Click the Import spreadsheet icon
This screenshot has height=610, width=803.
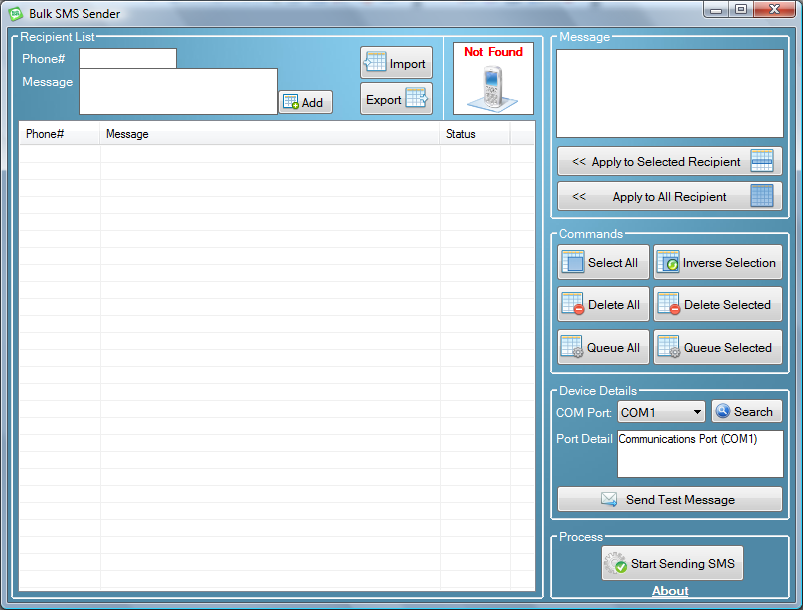(x=375, y=62)
